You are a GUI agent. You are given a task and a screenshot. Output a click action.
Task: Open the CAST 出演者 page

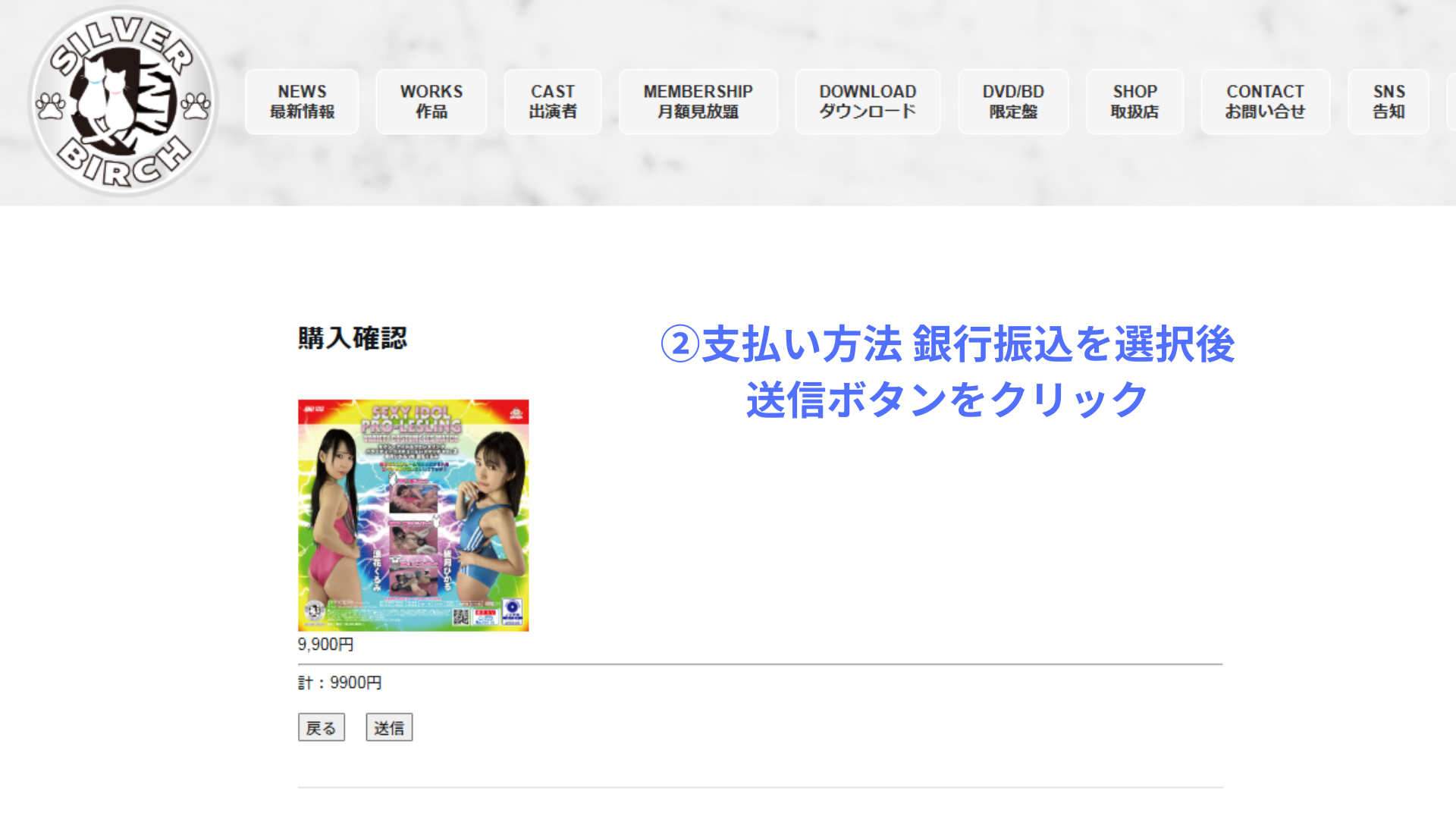click(x=552, y=102)
